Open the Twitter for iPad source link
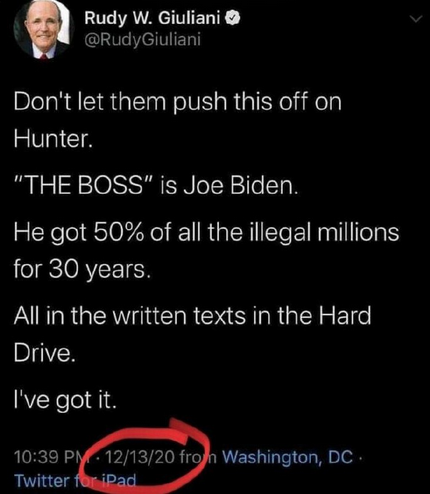 (x=75, y=480)
